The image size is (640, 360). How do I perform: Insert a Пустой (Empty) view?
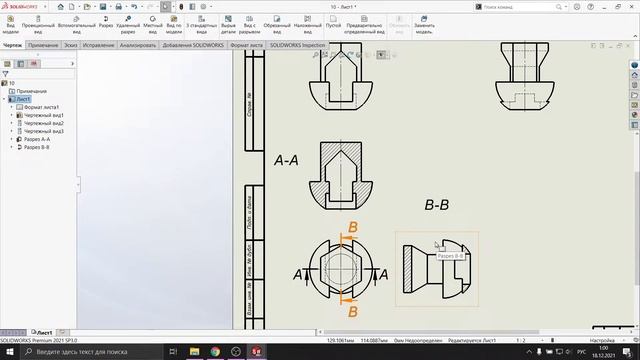point(333,22)
